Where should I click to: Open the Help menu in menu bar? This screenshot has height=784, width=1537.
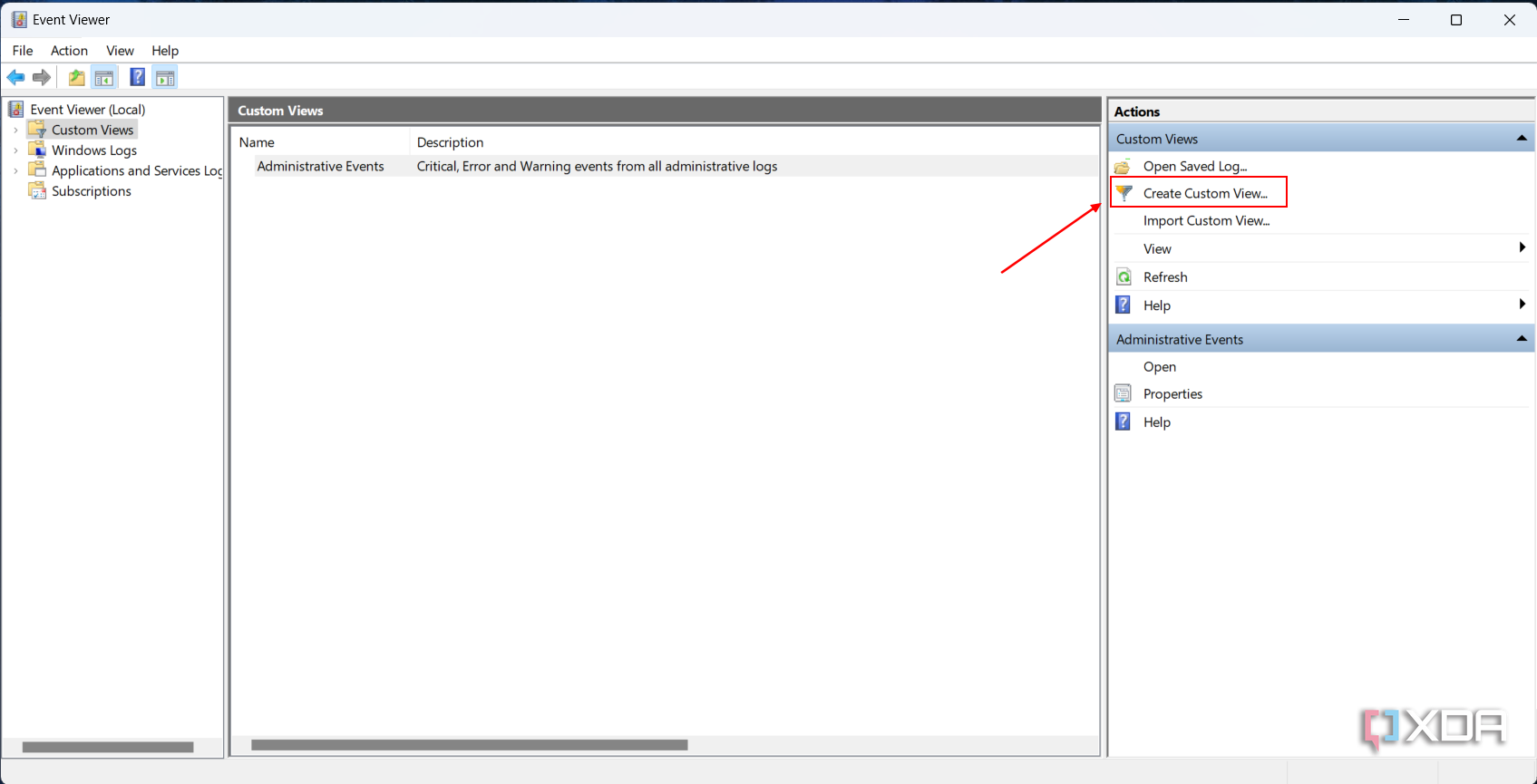click(x=165, y=51)
